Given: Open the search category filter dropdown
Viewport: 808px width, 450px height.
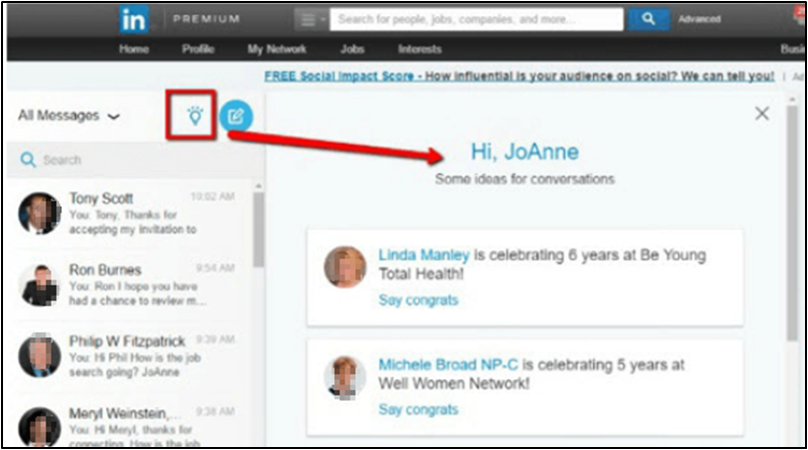Looking at the screenshot, I should [311, 19].
